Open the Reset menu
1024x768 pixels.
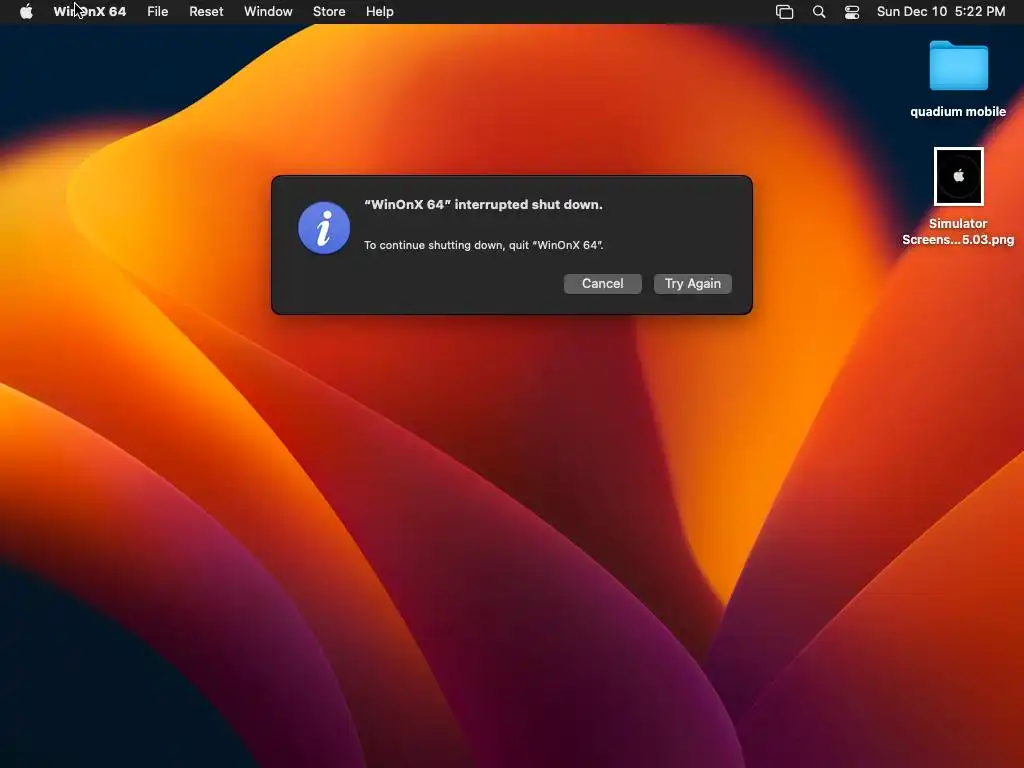(206, 12)
